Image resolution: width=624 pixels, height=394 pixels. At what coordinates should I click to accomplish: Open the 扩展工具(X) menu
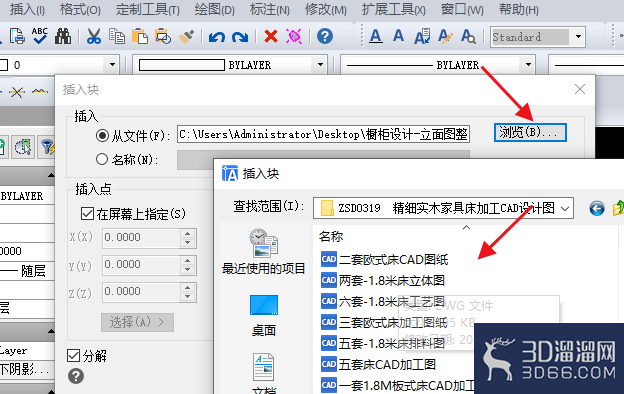[x=394, y=9]
